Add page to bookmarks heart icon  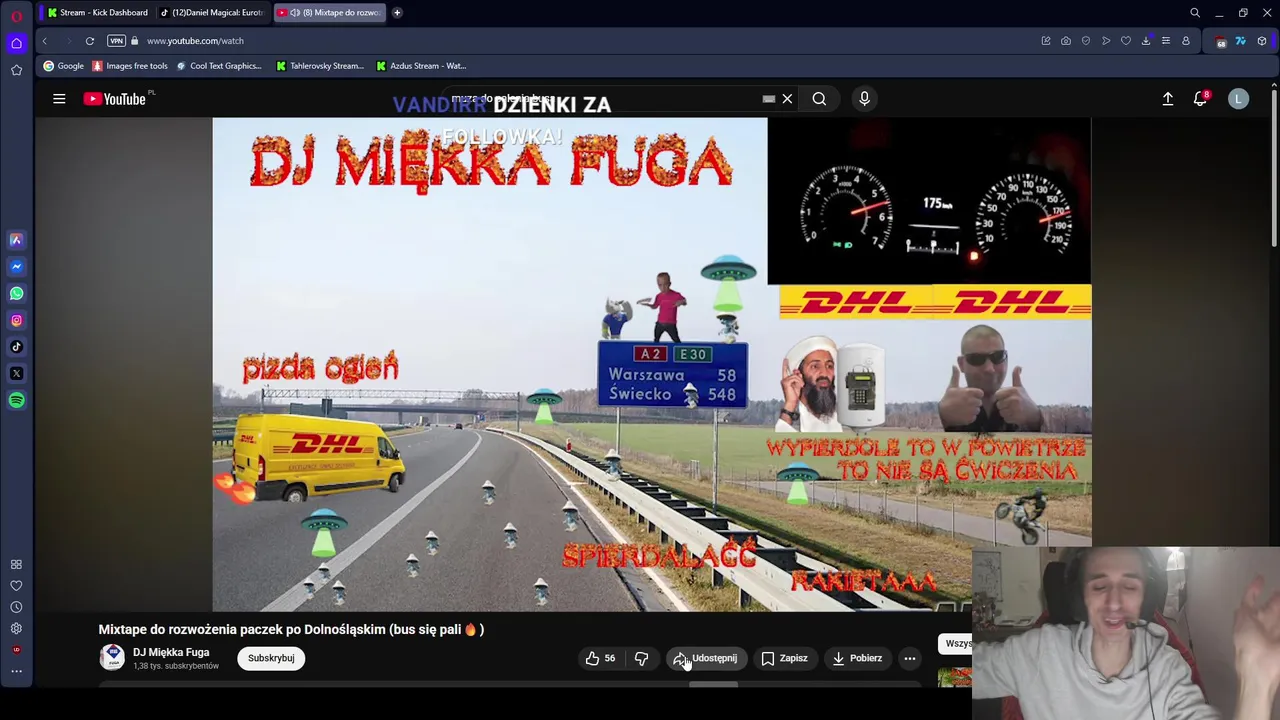1126,41
